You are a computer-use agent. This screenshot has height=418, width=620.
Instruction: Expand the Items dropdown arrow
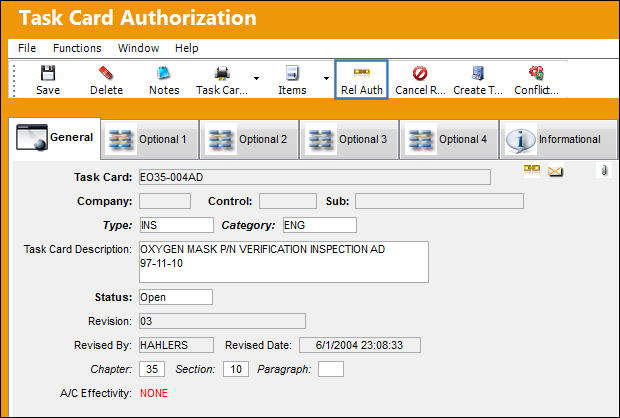pyautogui.click(x=326, y=78)
